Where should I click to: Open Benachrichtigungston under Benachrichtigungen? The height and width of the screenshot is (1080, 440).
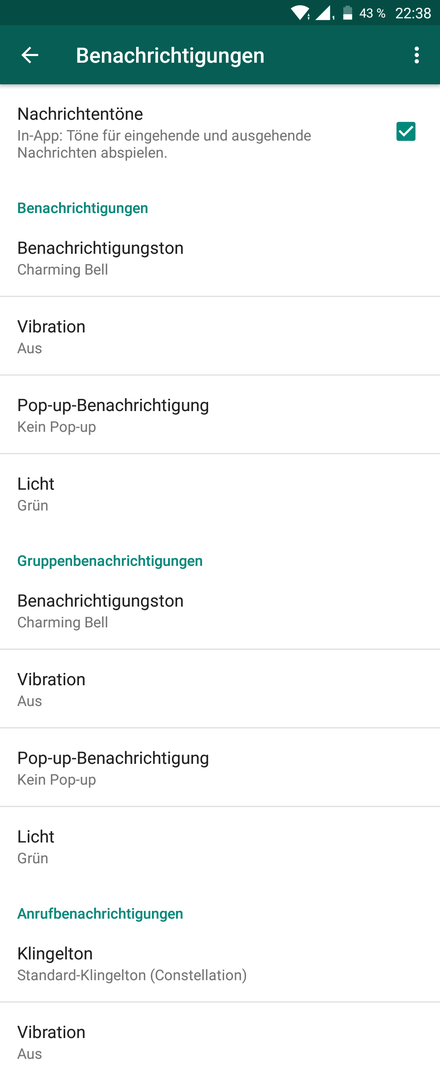tap(220, 258)
